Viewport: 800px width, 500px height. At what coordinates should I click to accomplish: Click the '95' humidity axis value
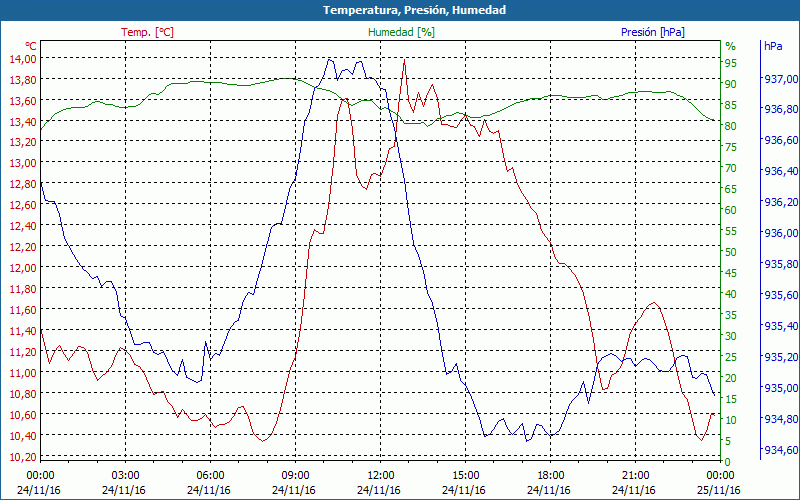[731, 63]
